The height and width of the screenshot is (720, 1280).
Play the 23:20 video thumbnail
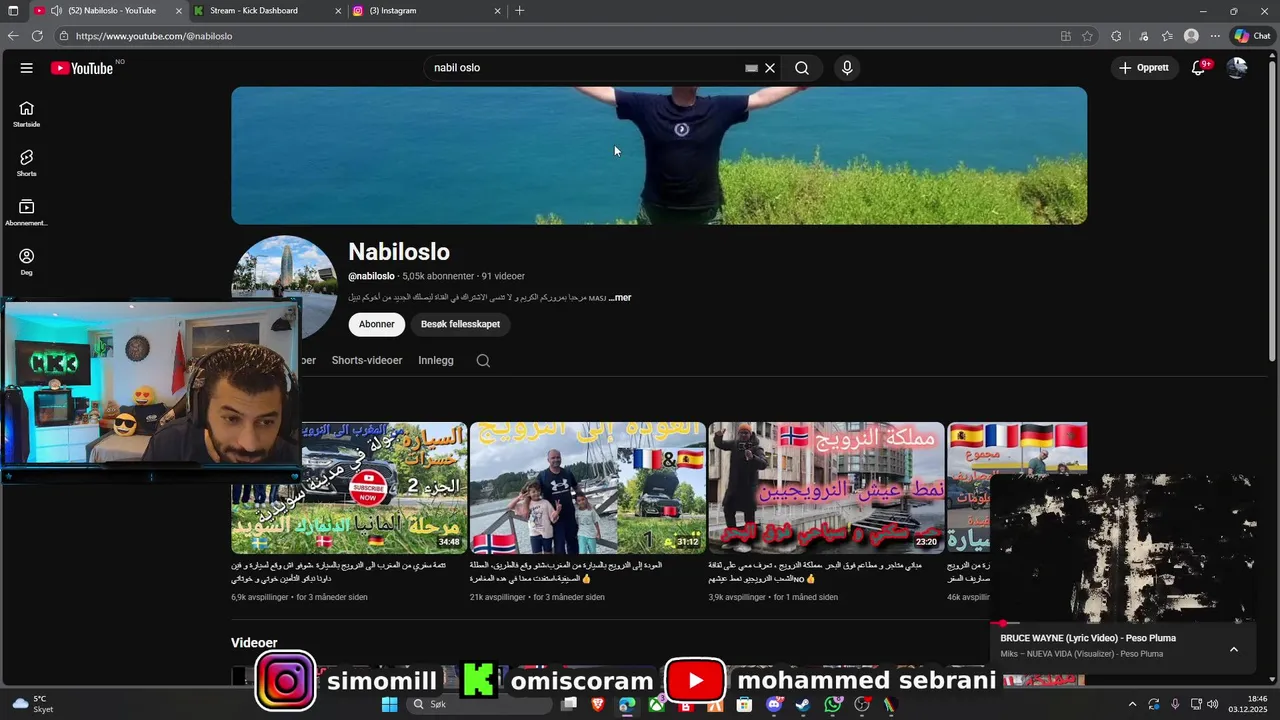coord(826,488)
